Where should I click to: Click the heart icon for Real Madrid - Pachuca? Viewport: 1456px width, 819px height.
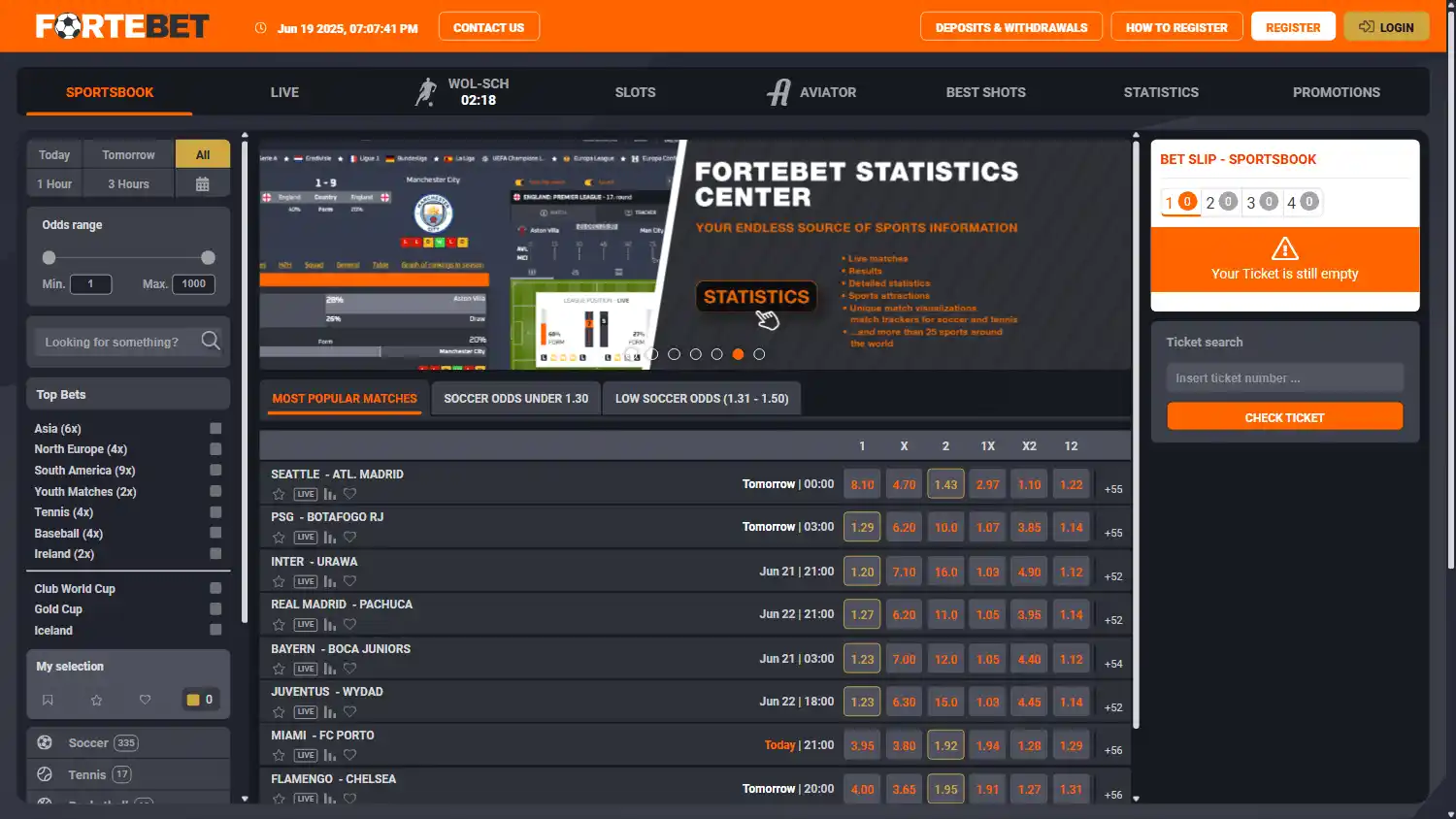[x=350, y=624]
